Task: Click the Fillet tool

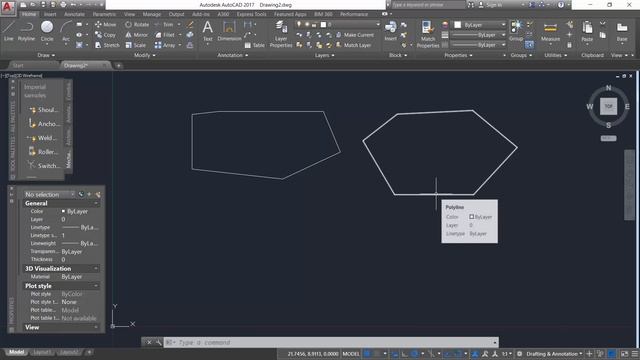Action: 165,35
